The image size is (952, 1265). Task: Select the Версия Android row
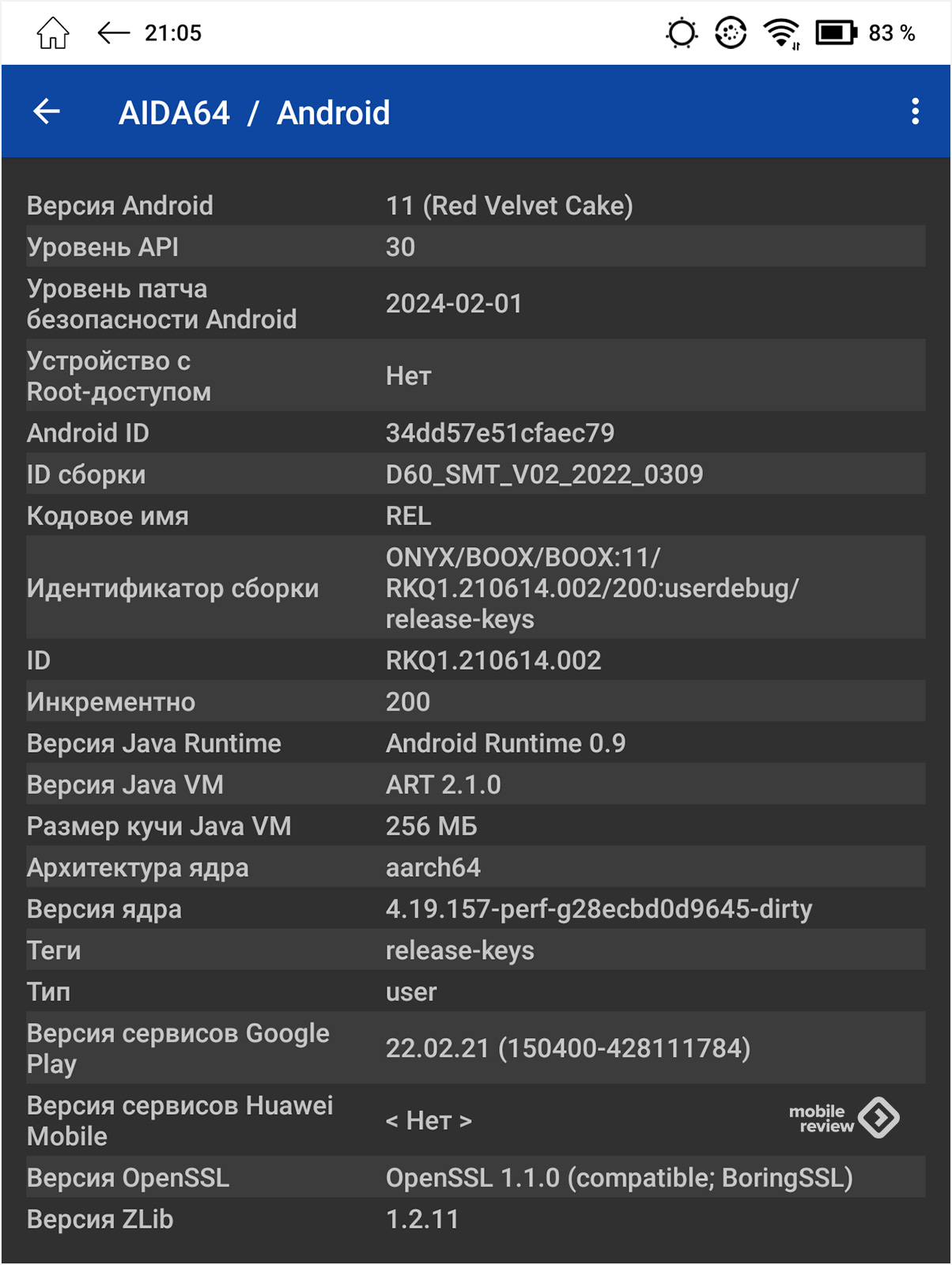(476, 206)
